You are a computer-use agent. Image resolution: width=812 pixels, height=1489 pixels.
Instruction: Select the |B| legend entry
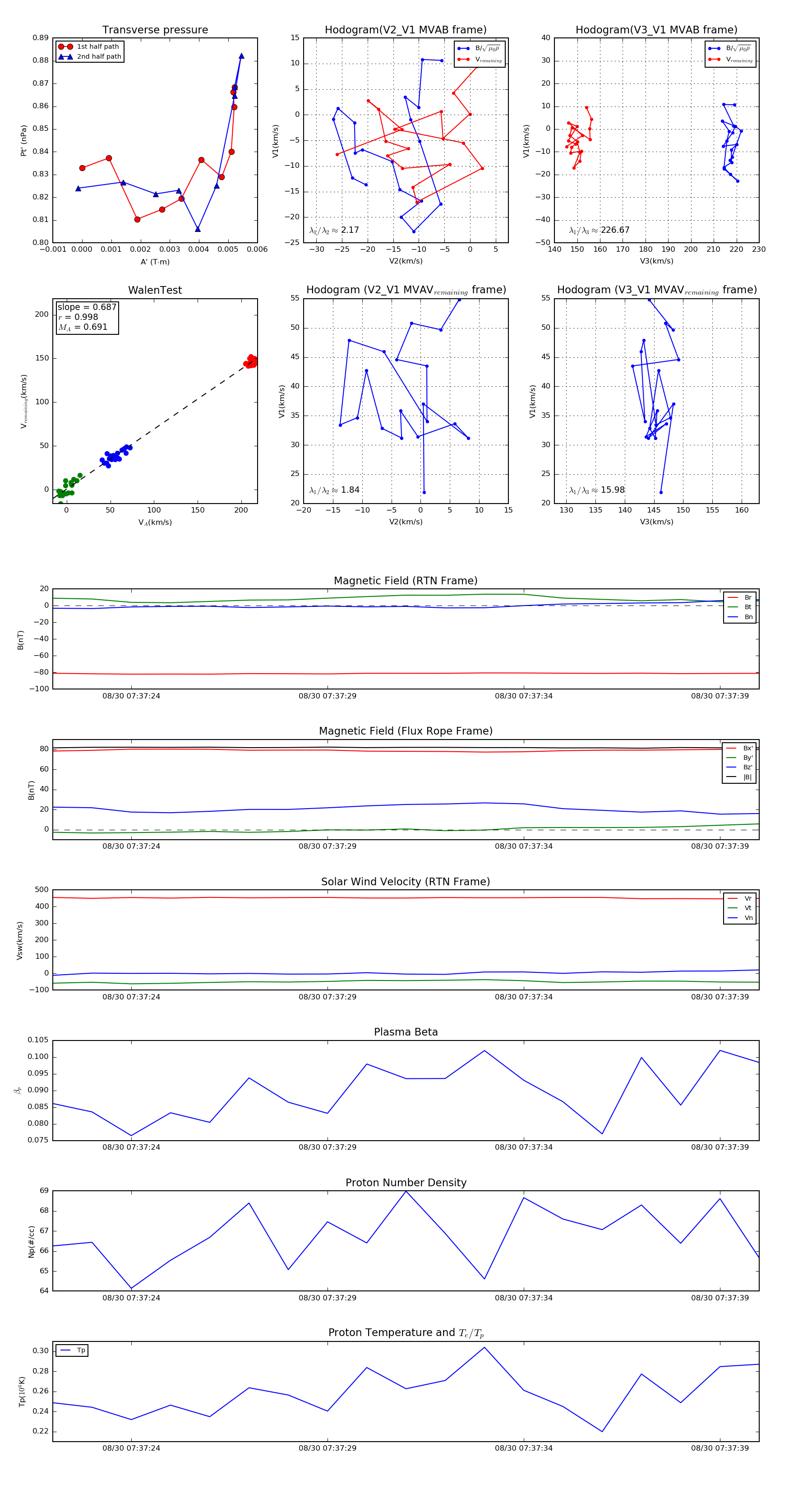pyautogui.click(x=739, y=777)
